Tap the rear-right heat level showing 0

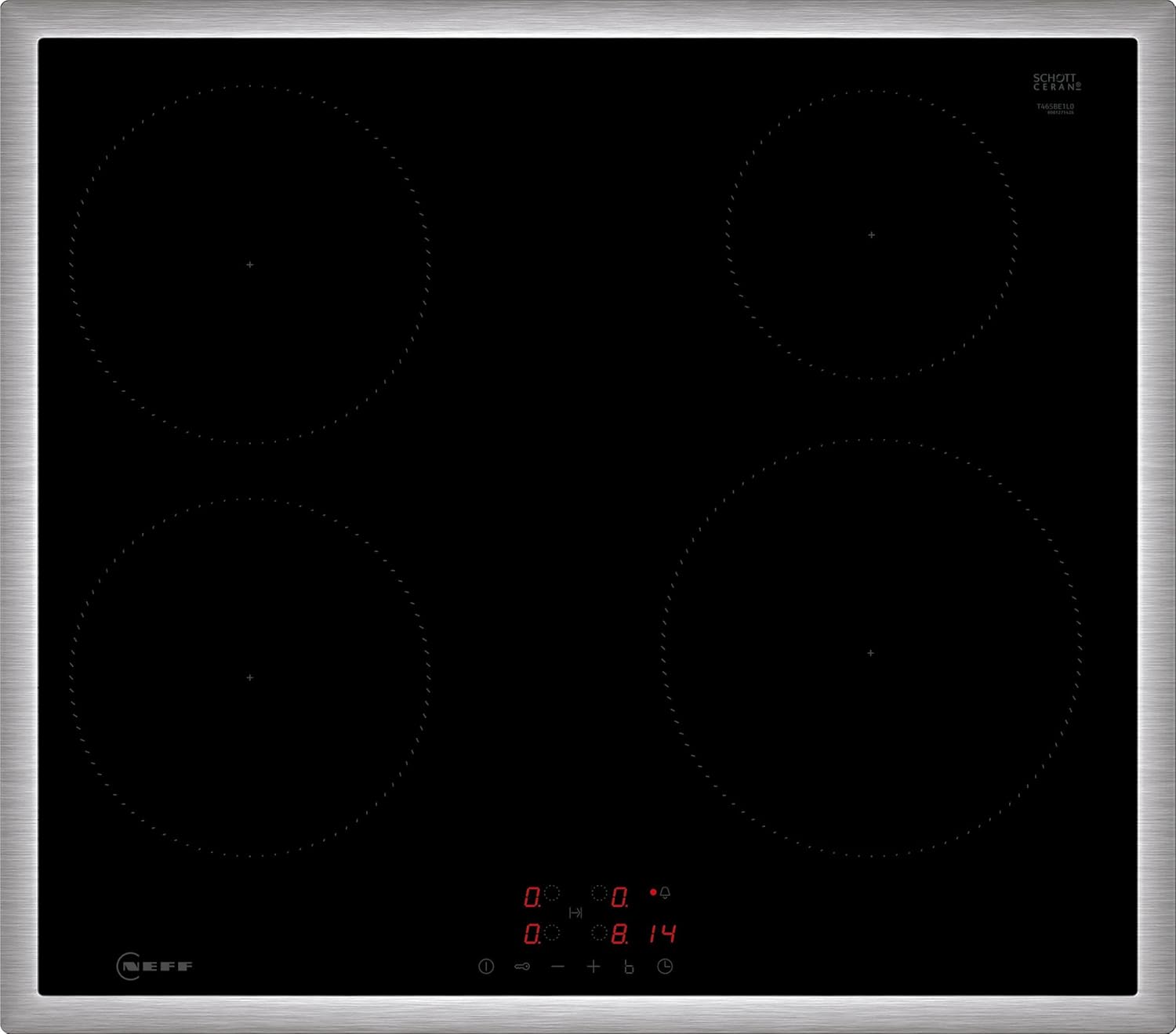click(620, 897)
